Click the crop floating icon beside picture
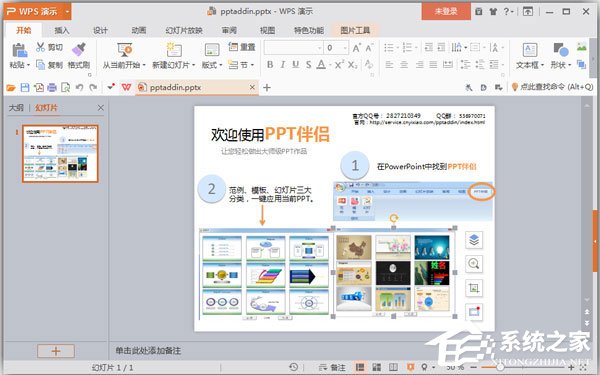The width and height of the screenshot is (600, 375). click(474, 288)
